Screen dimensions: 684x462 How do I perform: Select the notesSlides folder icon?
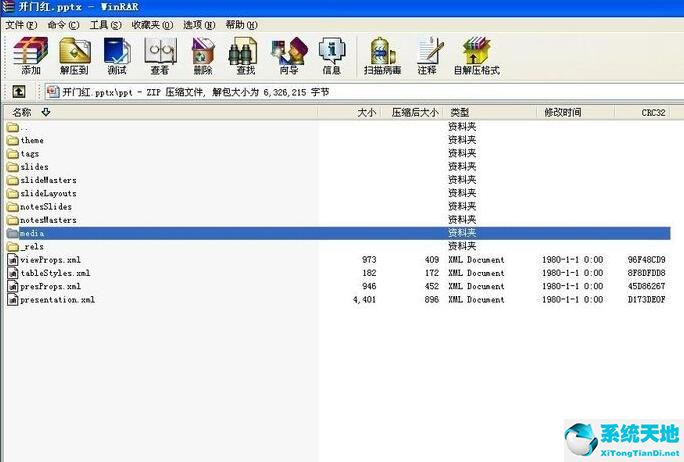[x=13, y=207]
